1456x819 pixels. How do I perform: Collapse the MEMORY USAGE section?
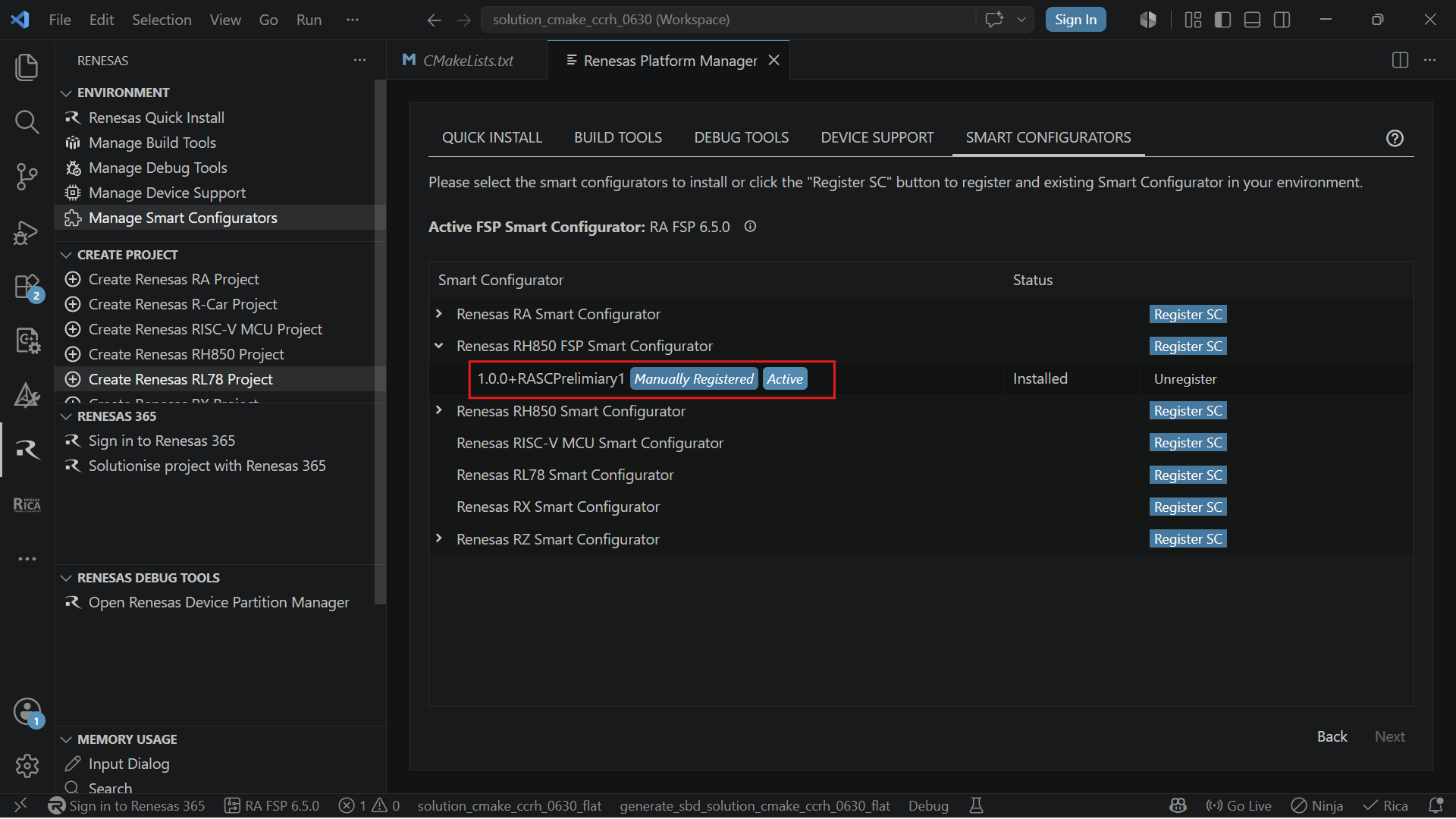click(x=66, y=739)
